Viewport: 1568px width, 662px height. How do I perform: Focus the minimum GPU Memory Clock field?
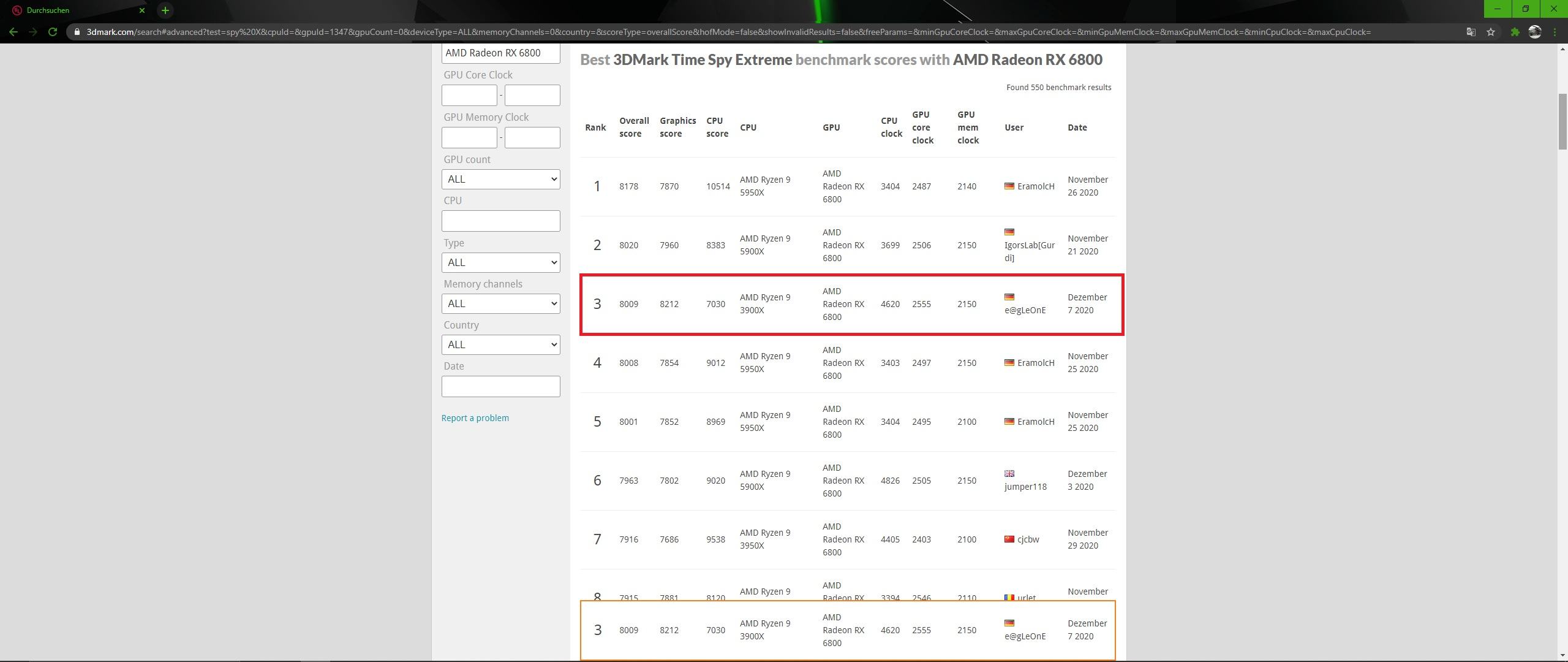(469, 137)
